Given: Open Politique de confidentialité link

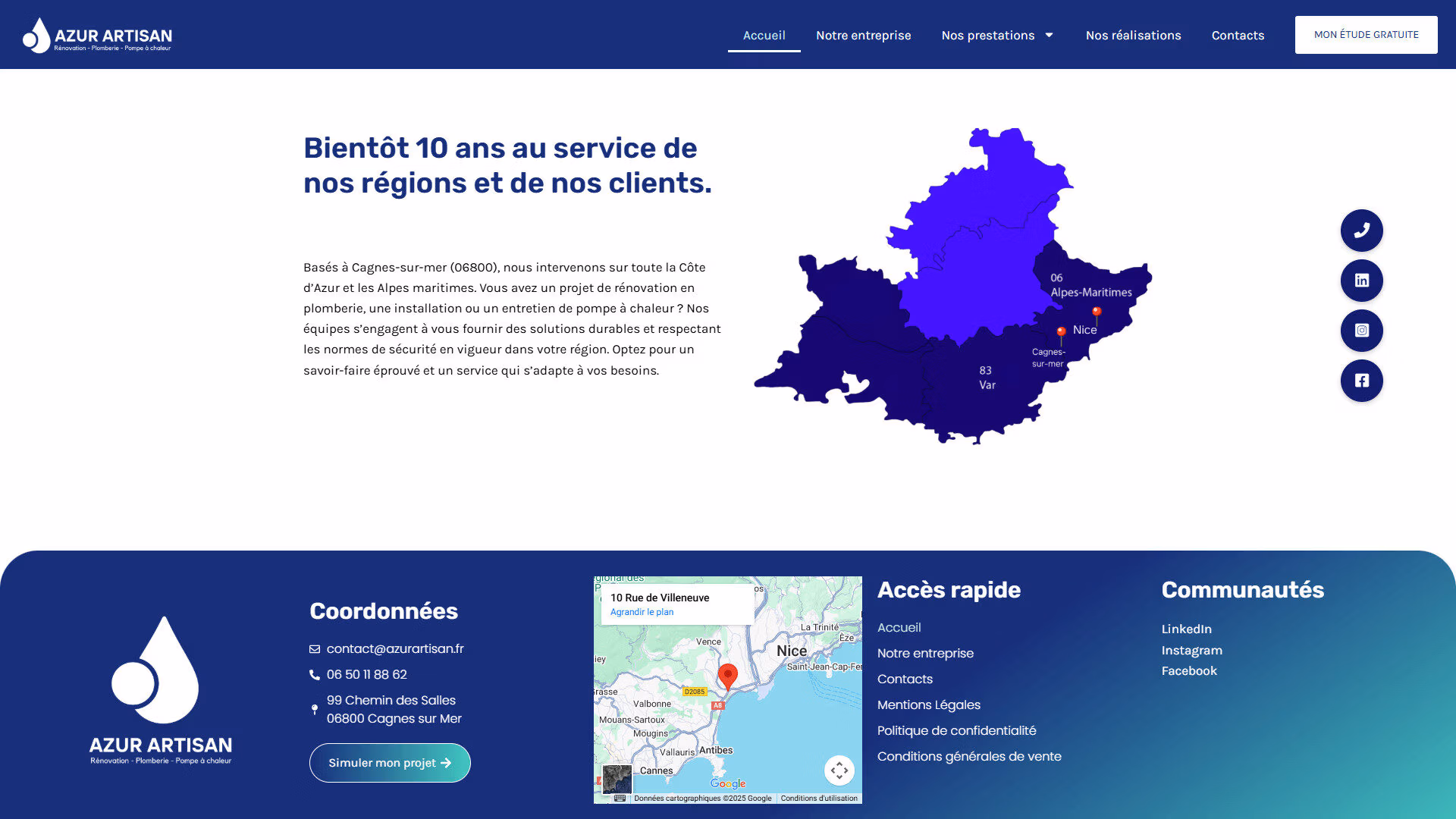Looking at the screenshot, I should click(x=956, y=730).
